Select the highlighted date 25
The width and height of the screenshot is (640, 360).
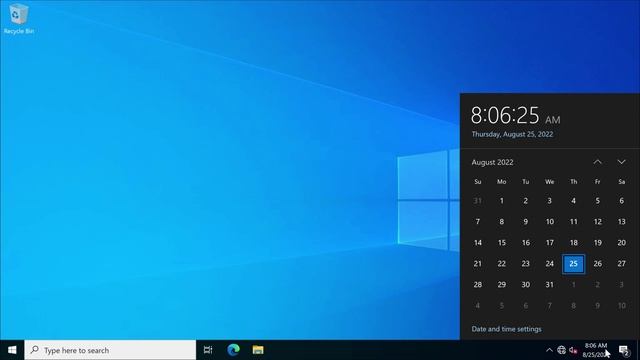tap(573, 264)
